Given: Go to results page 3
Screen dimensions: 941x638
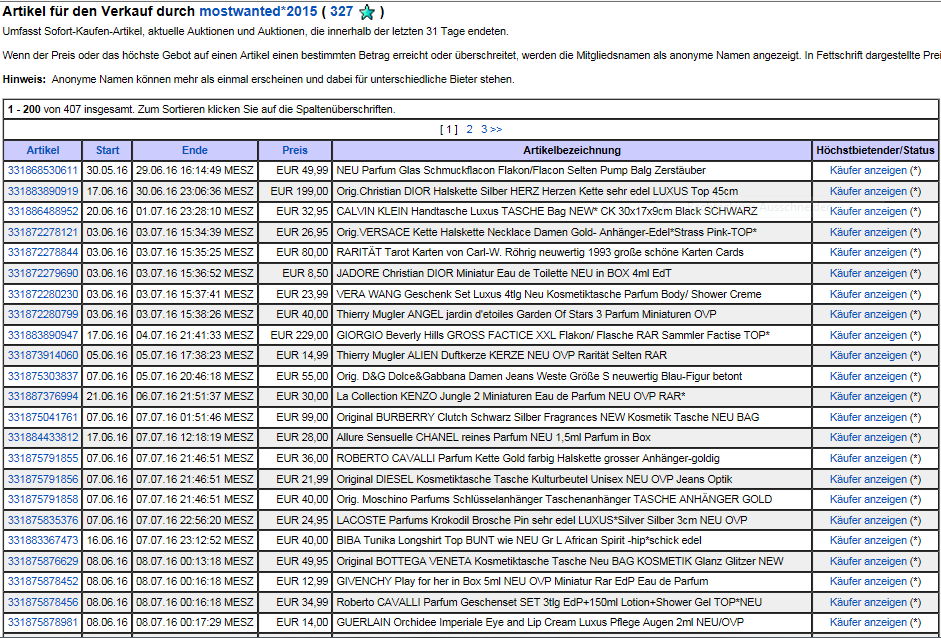Looking at the screenshot, I should point(484,129).
